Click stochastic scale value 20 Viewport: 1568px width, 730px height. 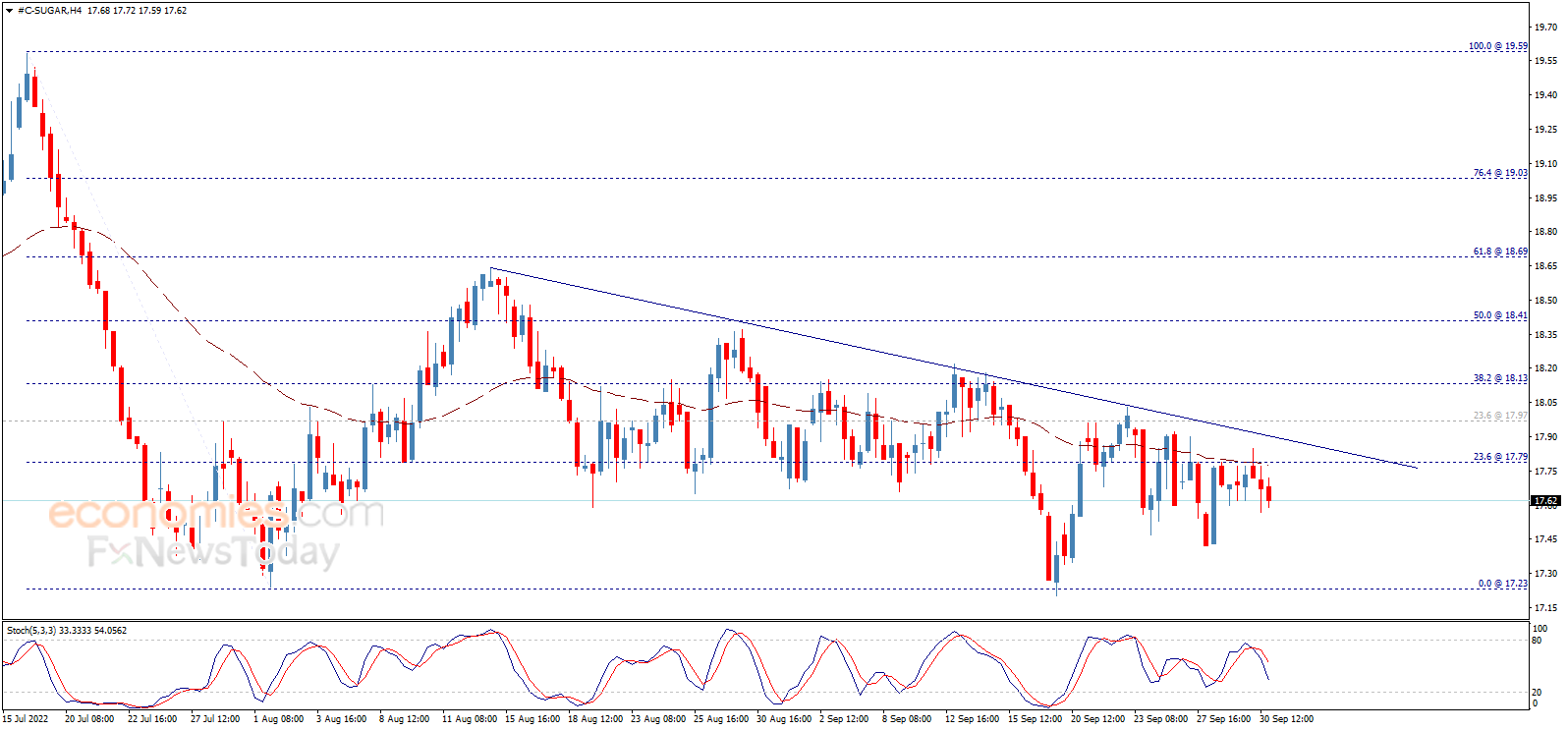pos(1538,692)
